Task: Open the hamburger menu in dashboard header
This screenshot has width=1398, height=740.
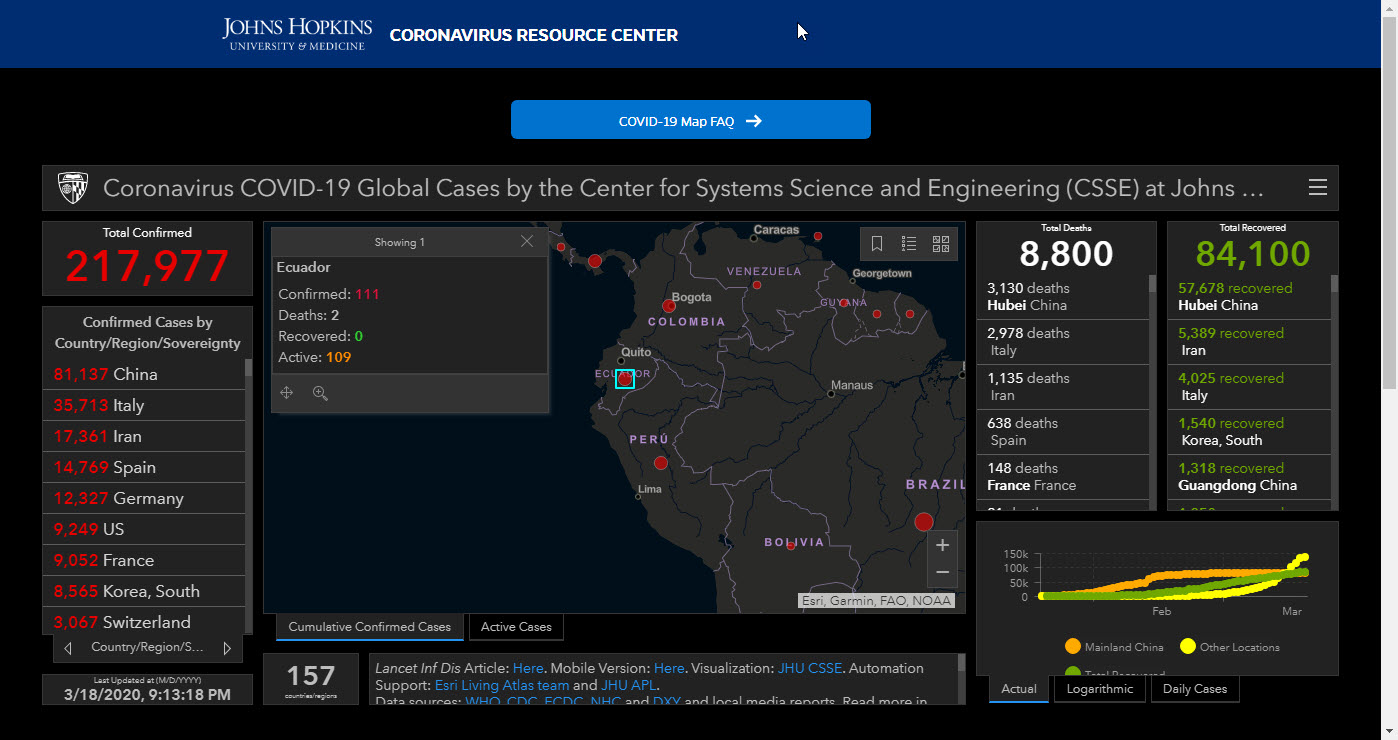Action: tap(1317, 188)
